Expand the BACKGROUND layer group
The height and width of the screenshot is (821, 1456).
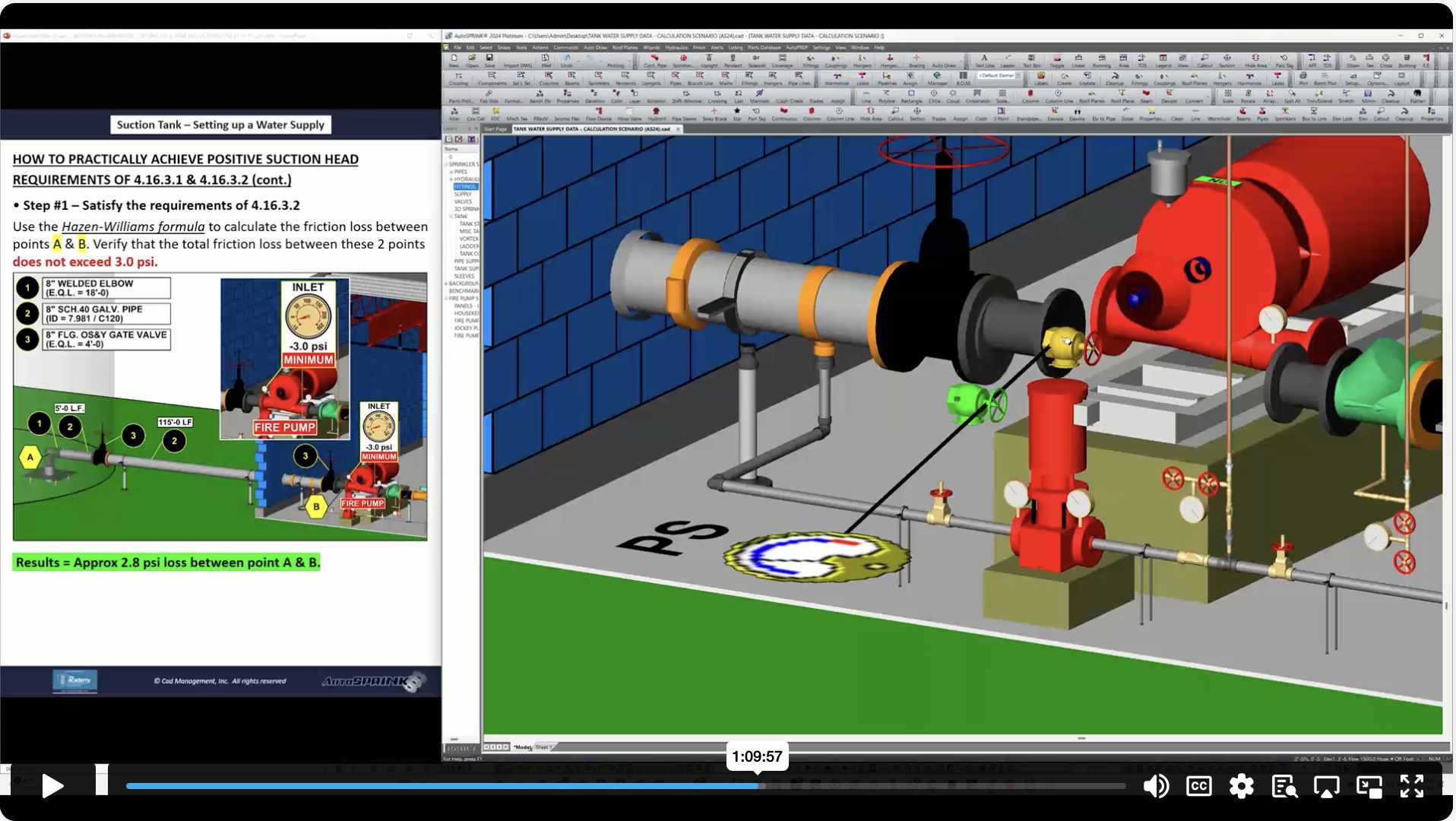pyautogui.click(x=446, y=284)
